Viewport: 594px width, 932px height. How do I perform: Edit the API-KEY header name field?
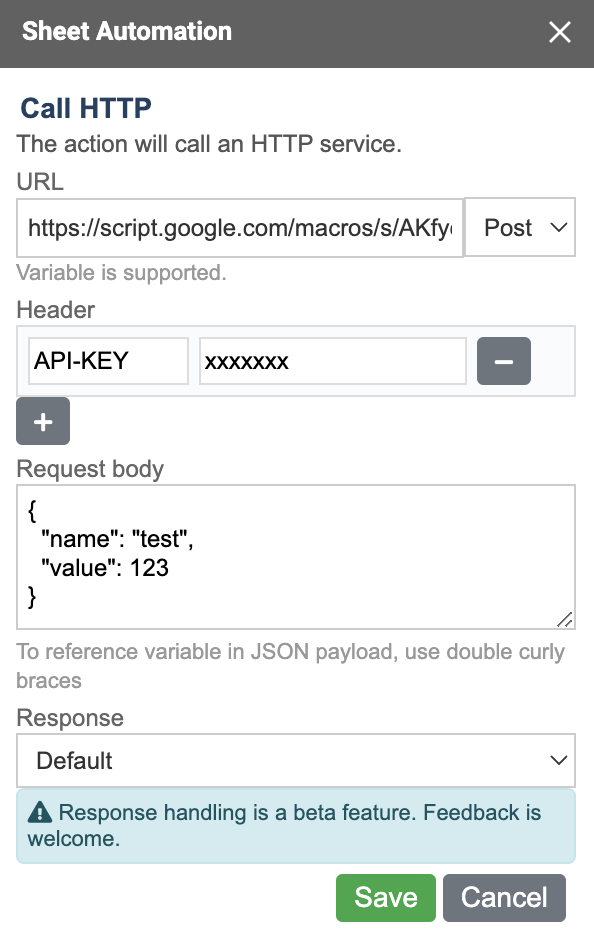pos(108,361)
